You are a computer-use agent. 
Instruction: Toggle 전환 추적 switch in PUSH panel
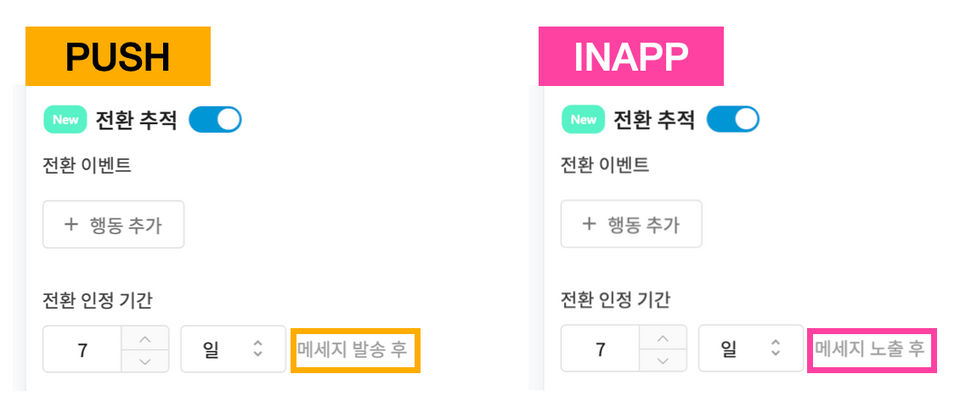215,119
